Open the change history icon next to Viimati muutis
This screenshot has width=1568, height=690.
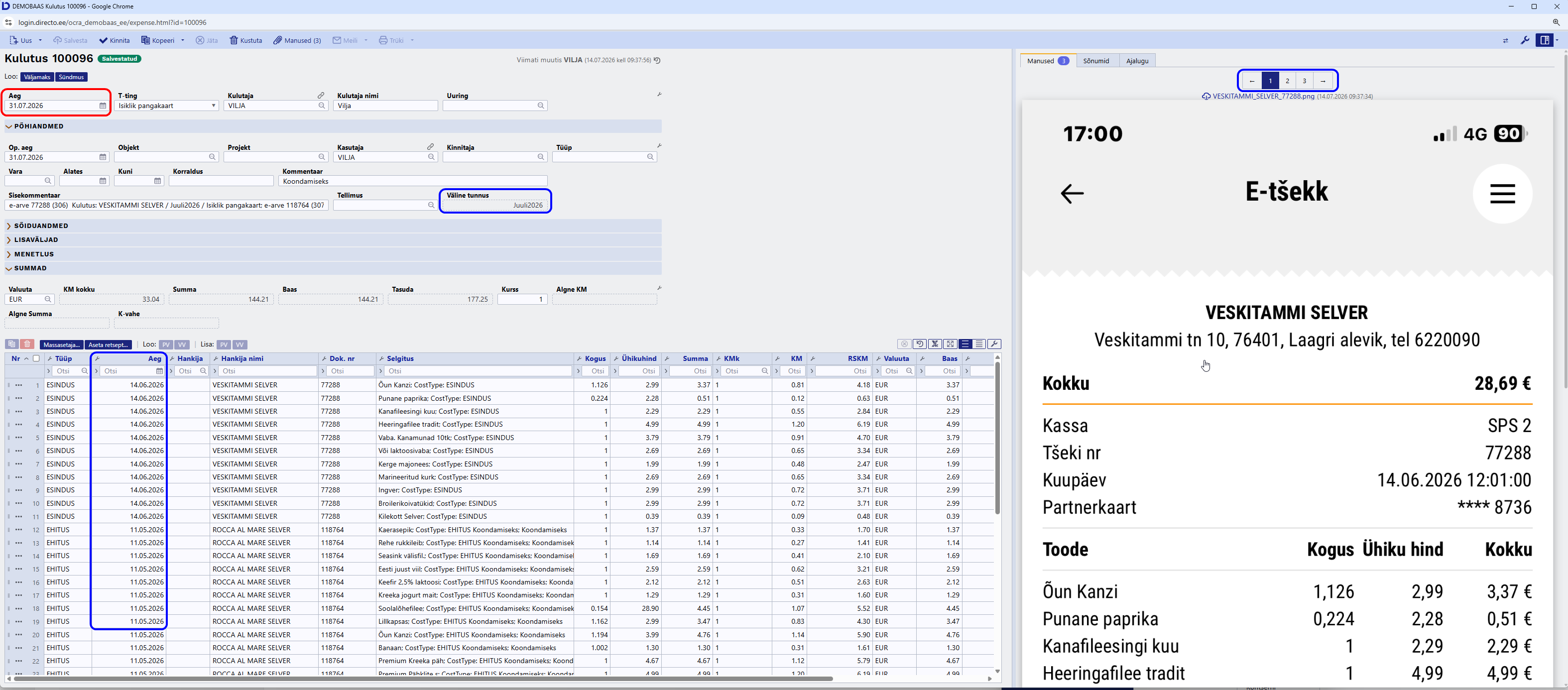coord(657,60)
